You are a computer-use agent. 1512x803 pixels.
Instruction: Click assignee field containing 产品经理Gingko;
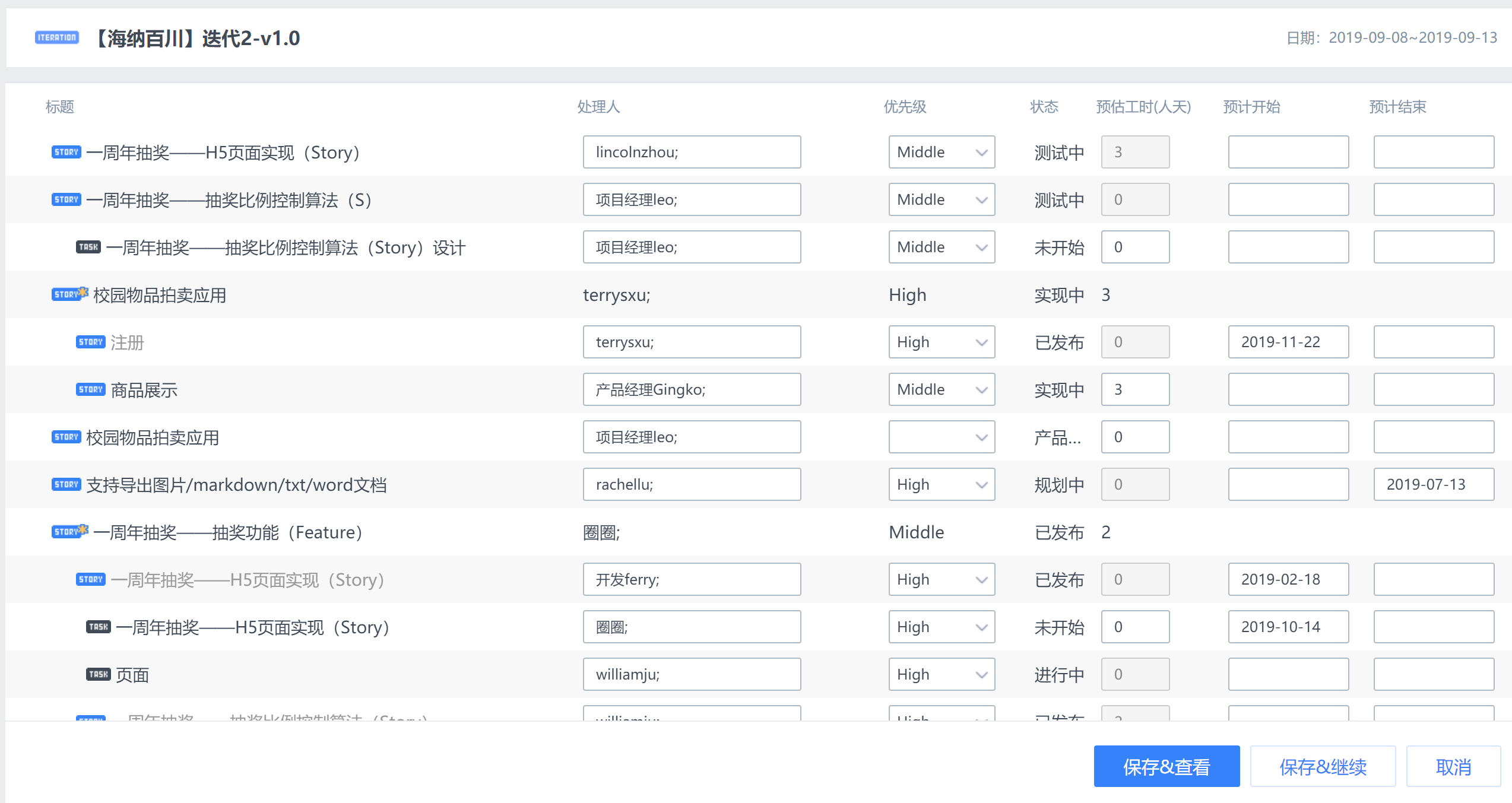point(692,390)
